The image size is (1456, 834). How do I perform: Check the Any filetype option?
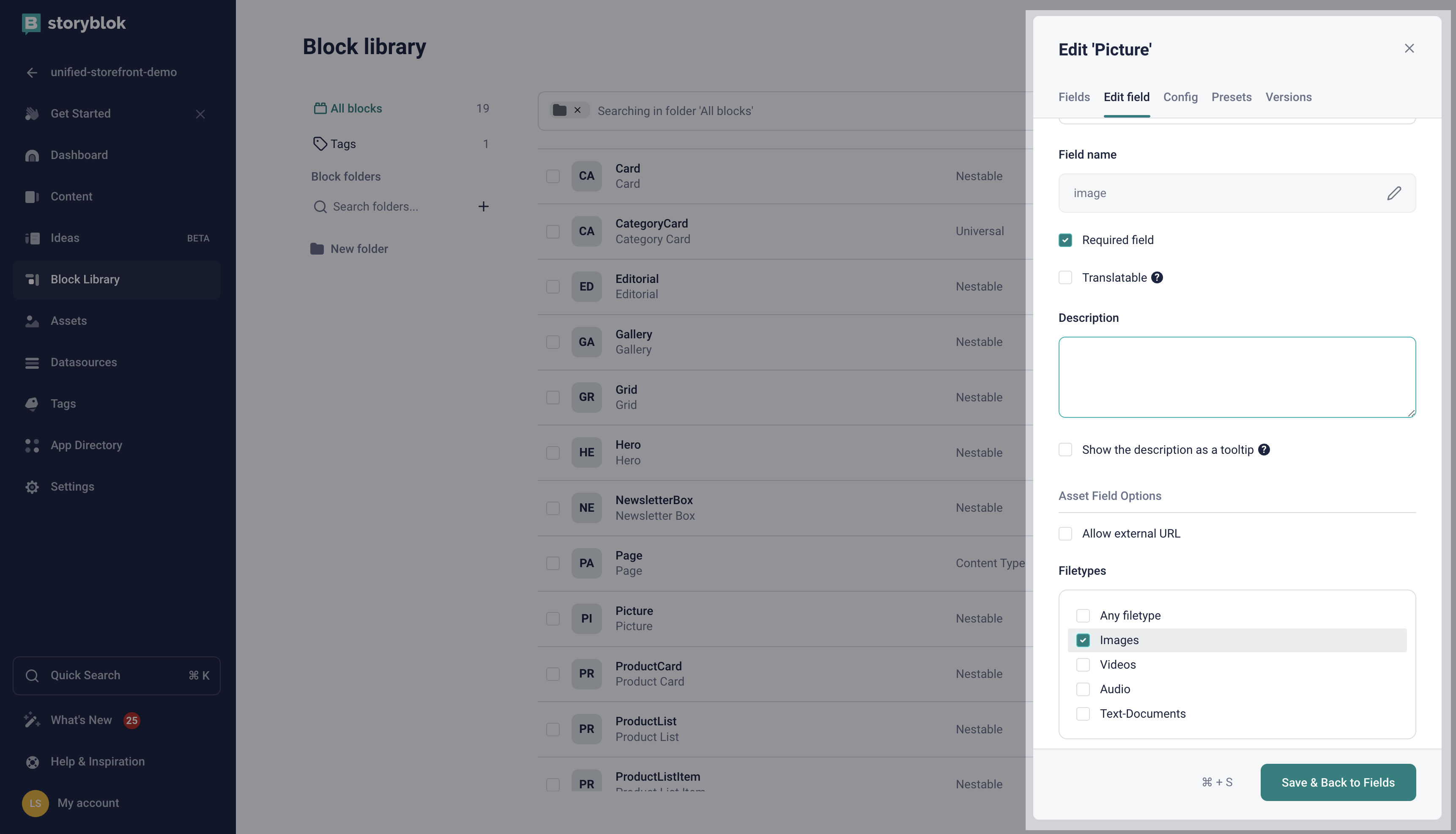[1083, 616]
